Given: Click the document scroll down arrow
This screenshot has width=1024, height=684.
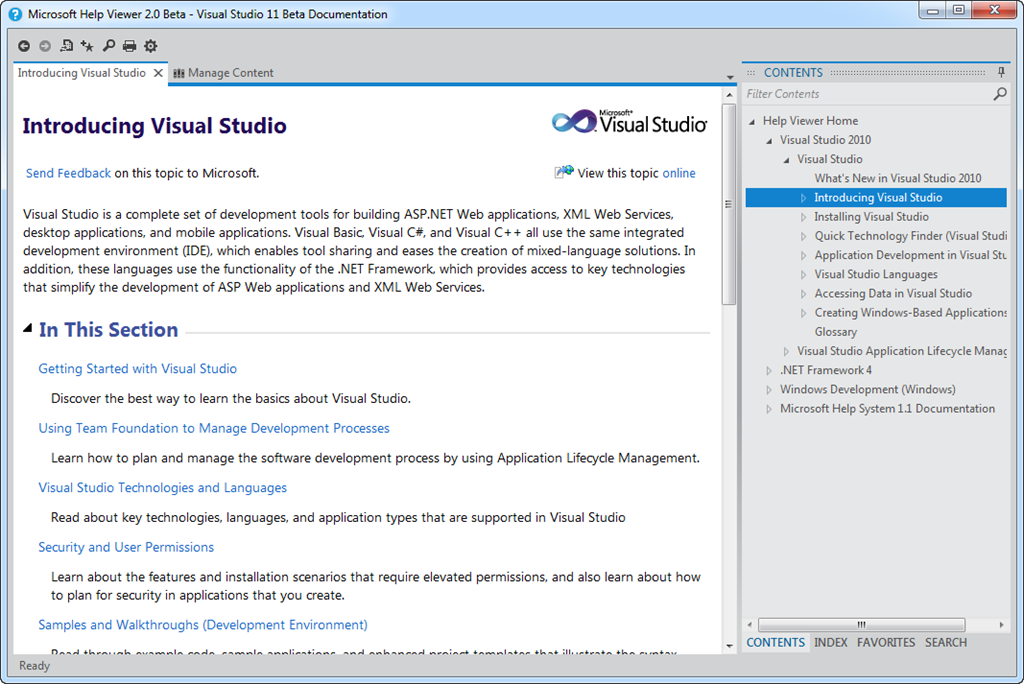Looking at the screenshot, I should point(729,646).
